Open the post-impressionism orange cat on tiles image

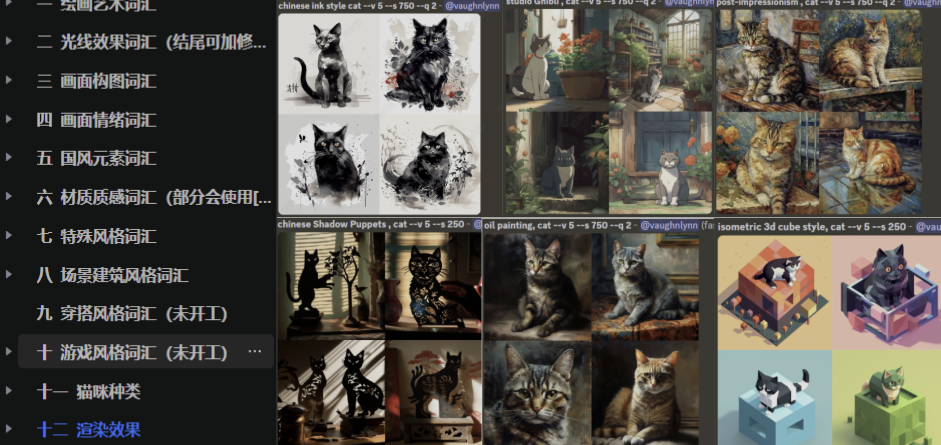871,163
